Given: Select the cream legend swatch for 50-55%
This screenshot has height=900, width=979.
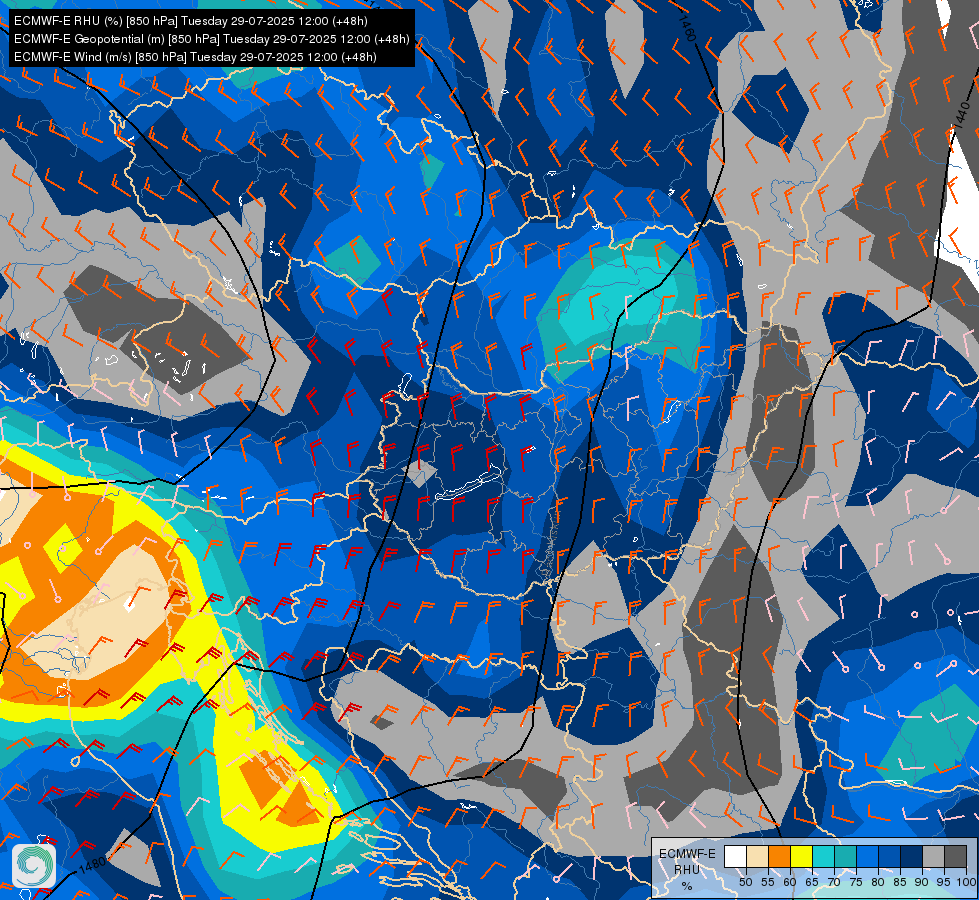Looking at the screenshot, I should (x=757, y=856).
